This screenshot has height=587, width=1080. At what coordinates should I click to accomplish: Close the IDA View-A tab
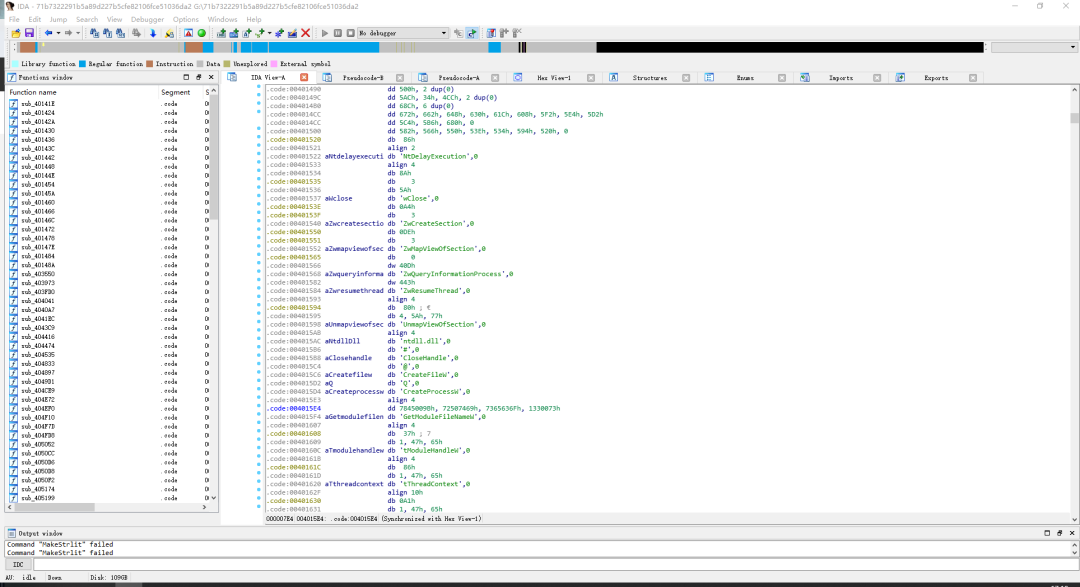pos(304,78)
